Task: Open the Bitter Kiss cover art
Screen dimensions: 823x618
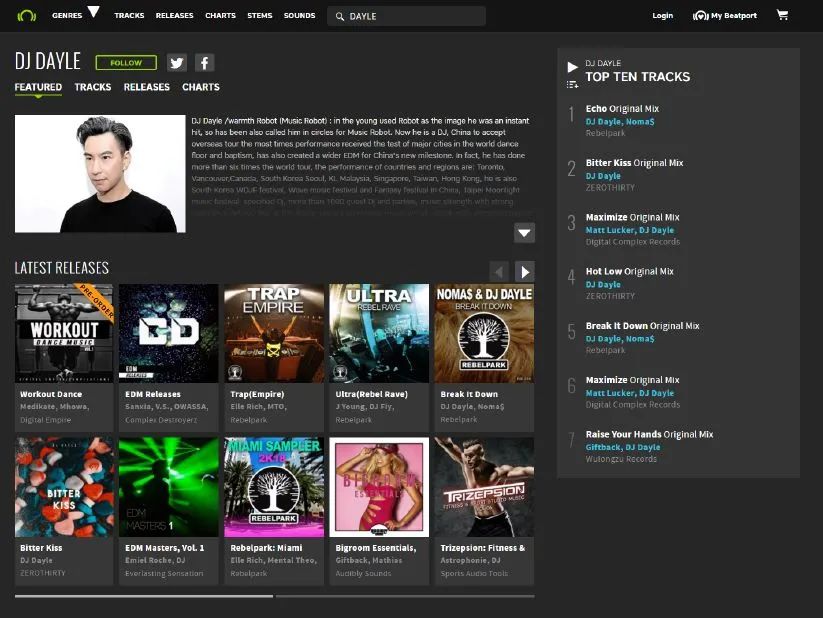Action: [x=64, y=487]
